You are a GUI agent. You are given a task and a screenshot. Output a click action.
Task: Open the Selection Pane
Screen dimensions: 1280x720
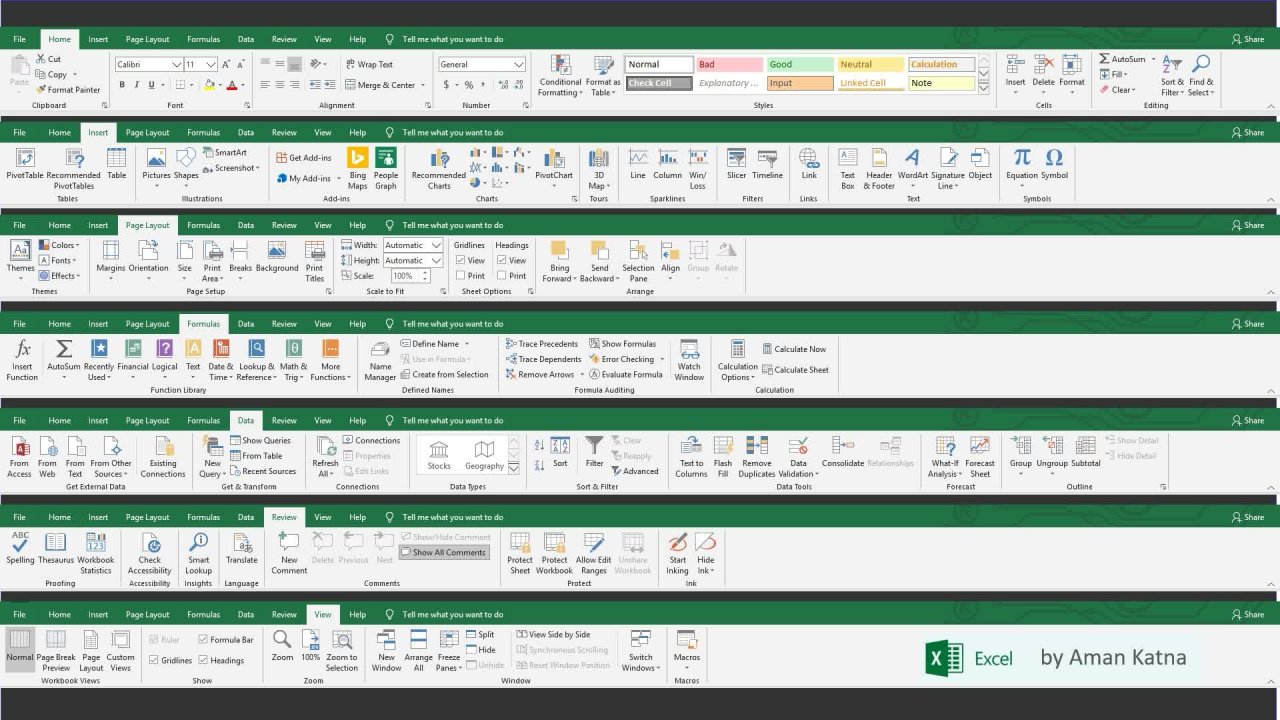pos(638,261)
